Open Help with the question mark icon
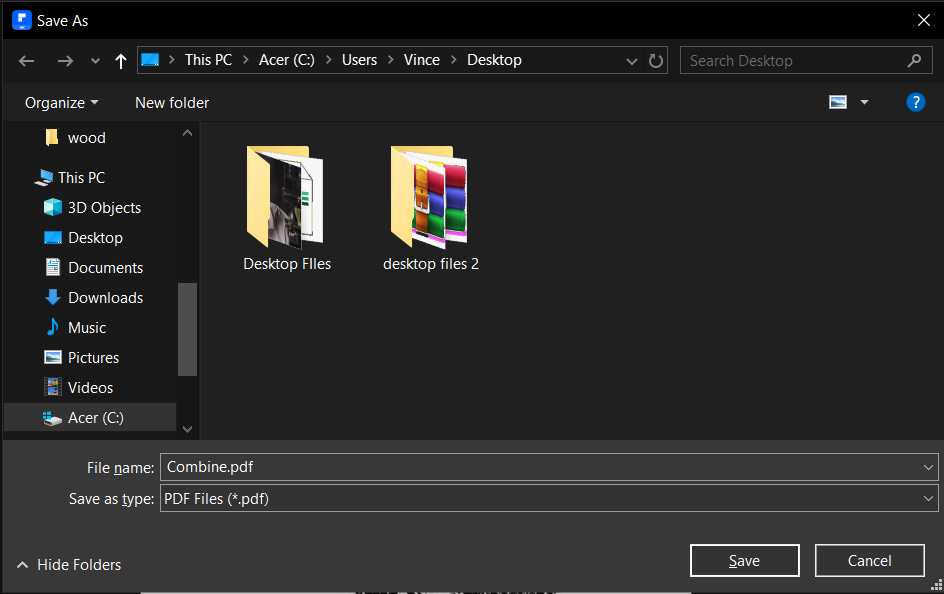The image size is (944, 594). [x=916, y=101]
